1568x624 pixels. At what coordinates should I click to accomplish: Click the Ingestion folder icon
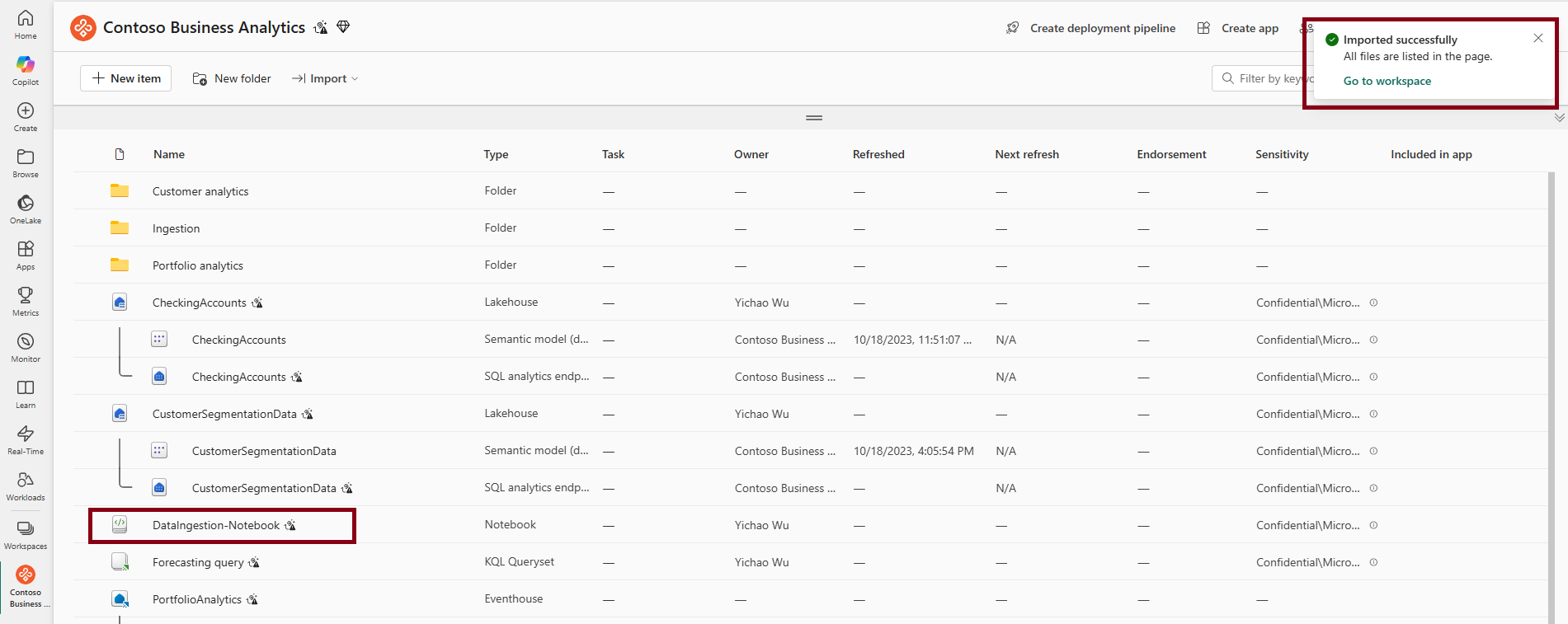tap(120, 228)
